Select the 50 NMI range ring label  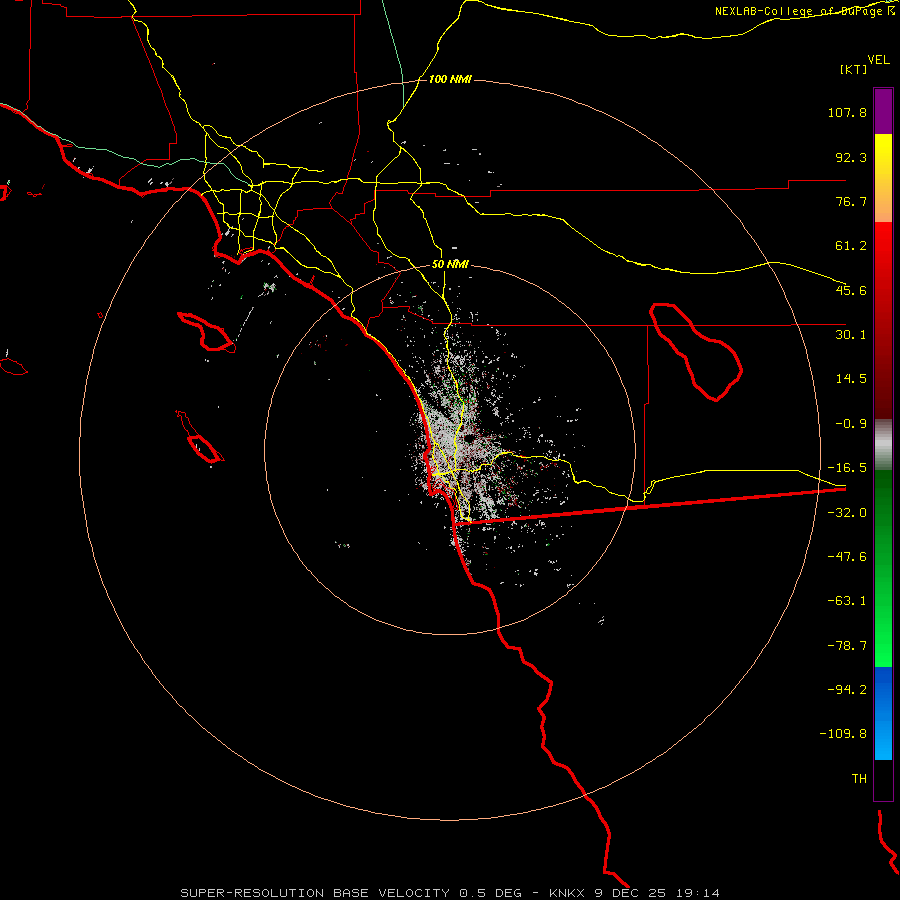[x=450, y=265]
